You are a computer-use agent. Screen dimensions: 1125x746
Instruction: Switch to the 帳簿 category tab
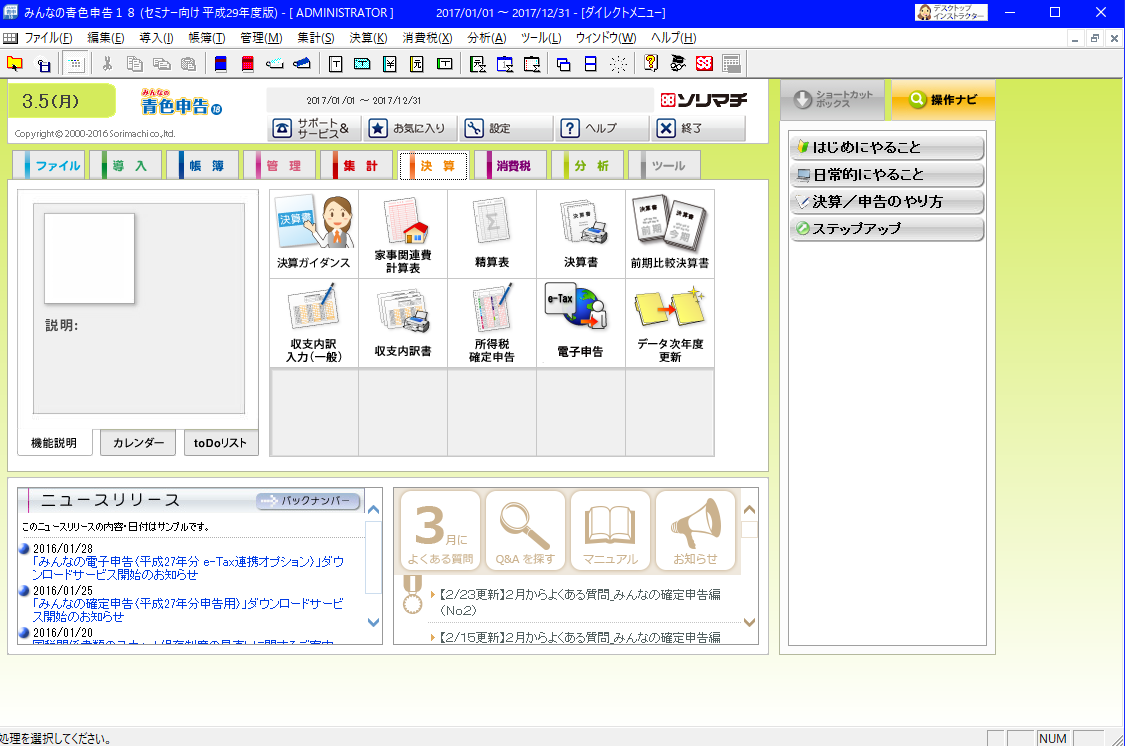point(204,166)
